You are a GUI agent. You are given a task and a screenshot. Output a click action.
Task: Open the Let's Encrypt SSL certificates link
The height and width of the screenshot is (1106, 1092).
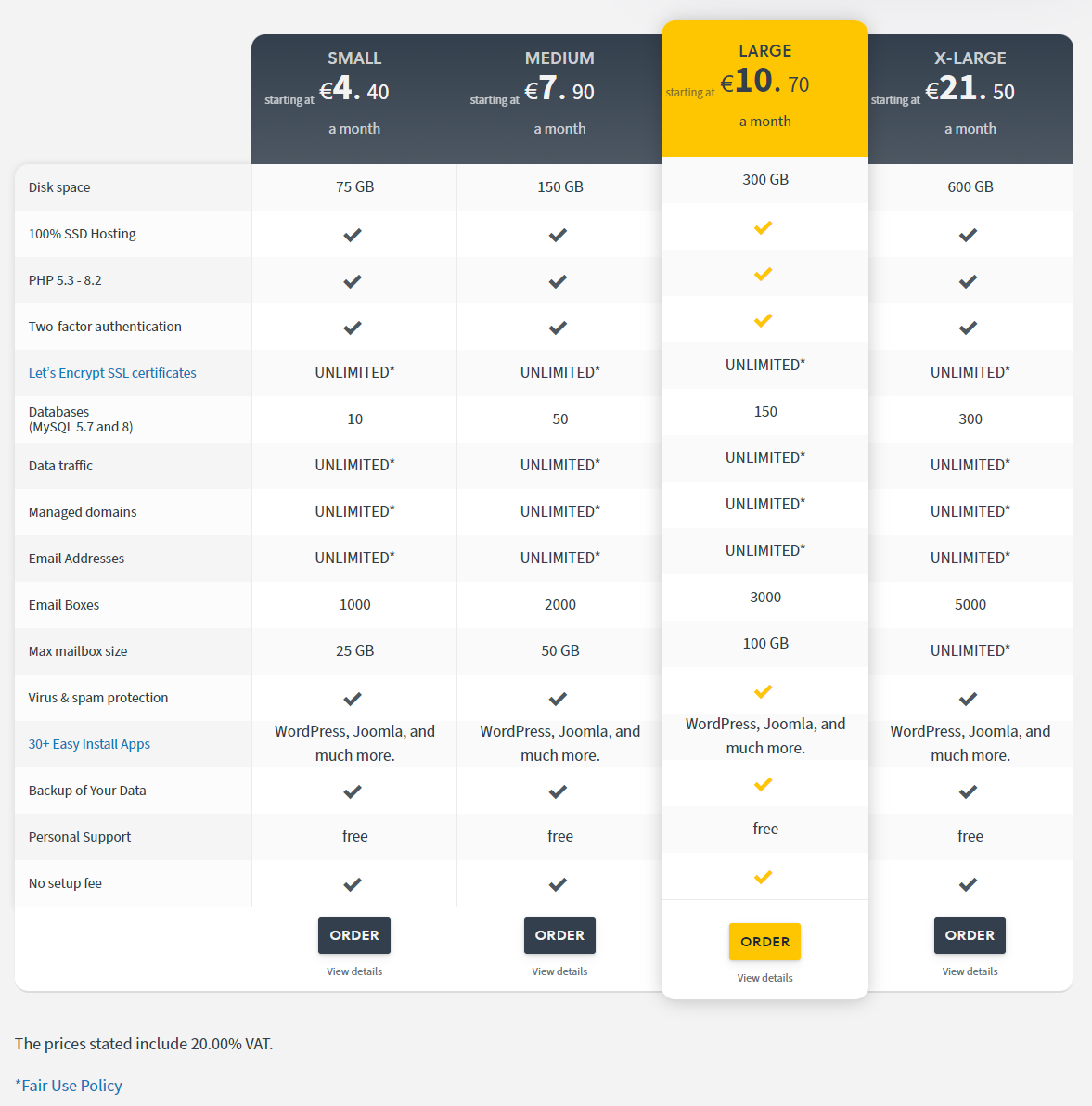[x=112, y=373]
